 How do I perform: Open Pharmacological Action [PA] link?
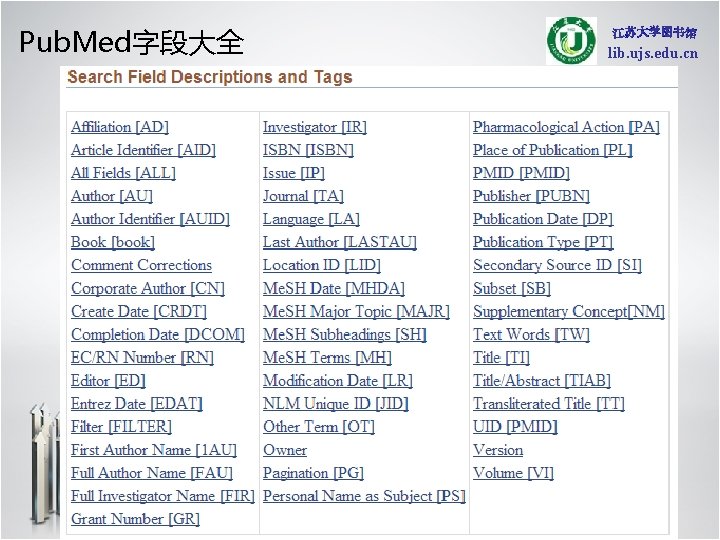567,127
